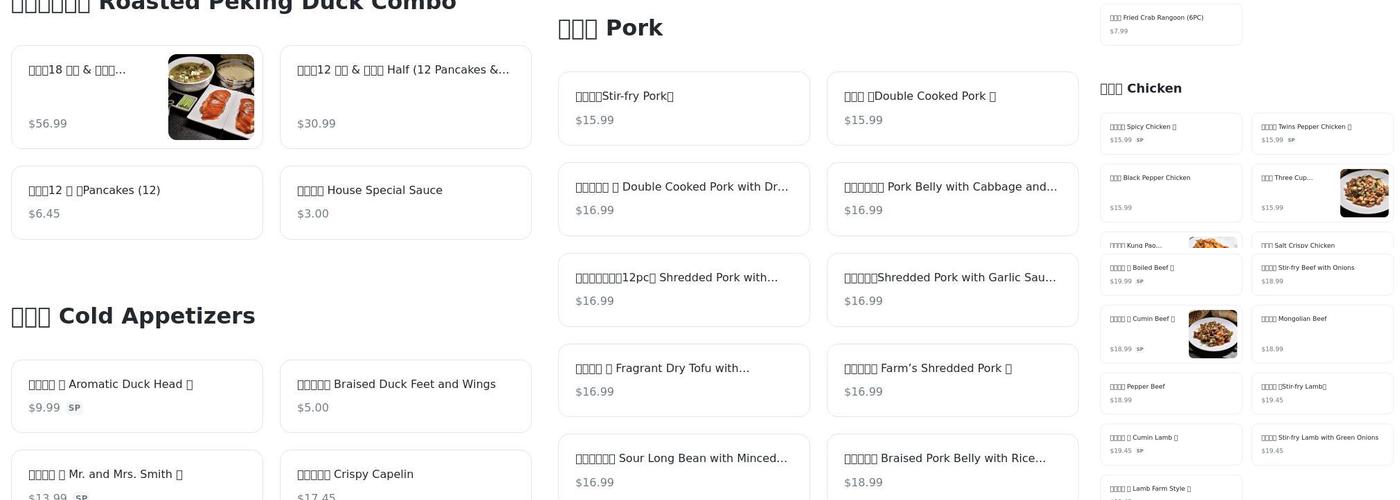
Task: Click the Cold Appetizers section heading
Action: coord(133,316)
